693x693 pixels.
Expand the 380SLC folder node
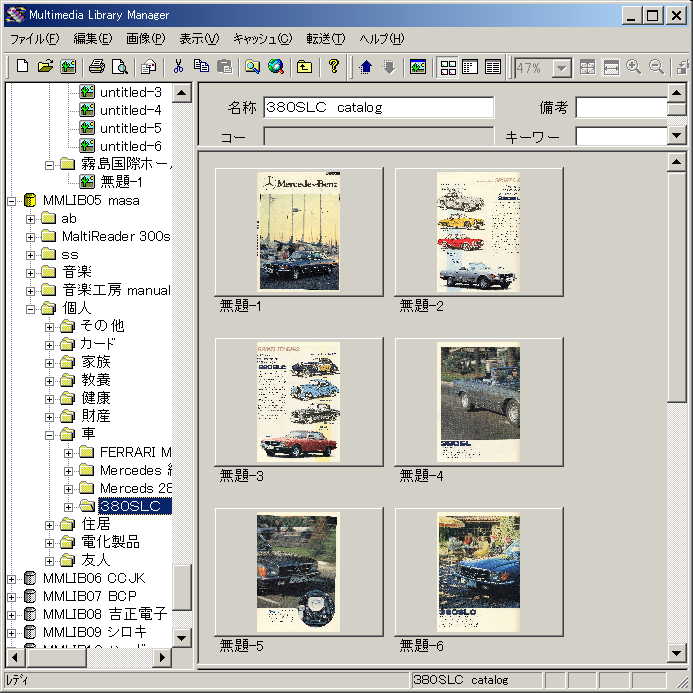click(68, 507)
